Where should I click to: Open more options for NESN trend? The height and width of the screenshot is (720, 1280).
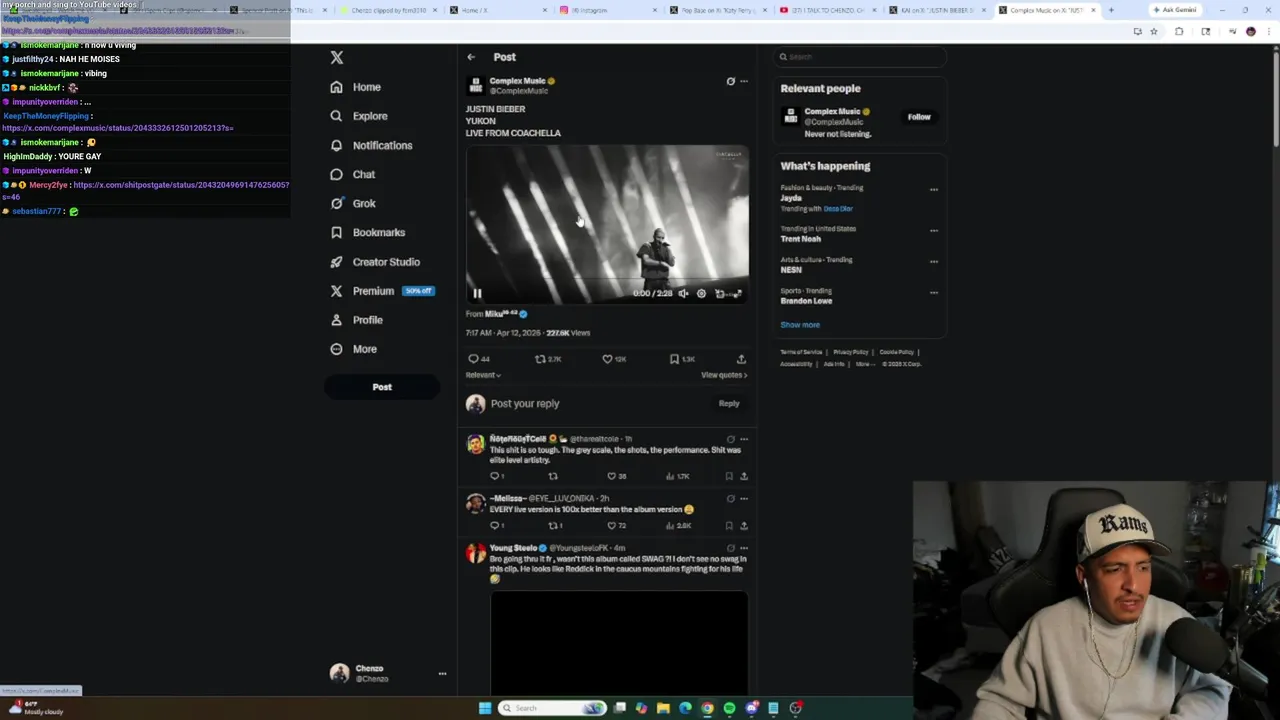[x=934, y=261]
